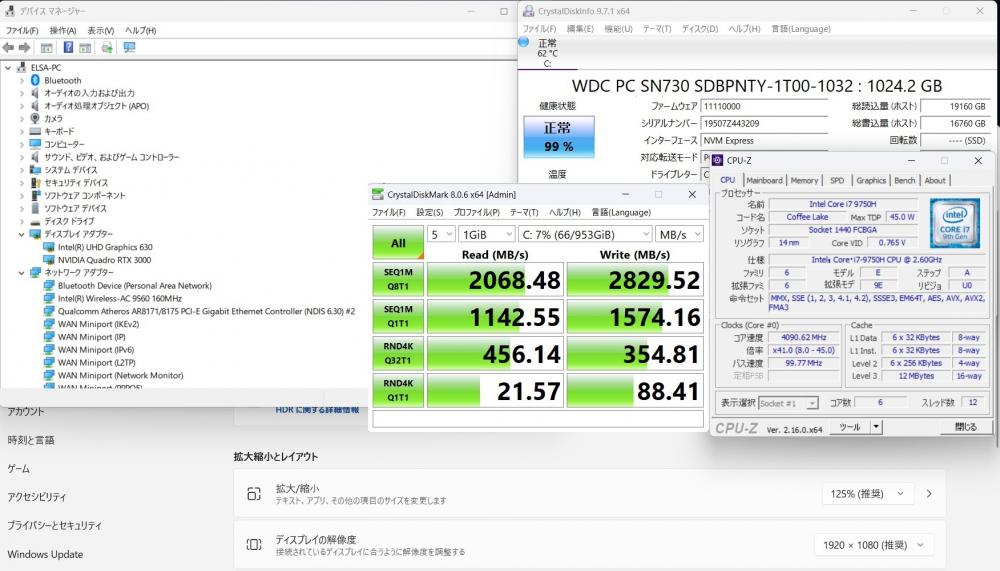Open the 1GiB test size dropdown
Viewport: 1000px width, 571px height.
[x=487, y=235]
